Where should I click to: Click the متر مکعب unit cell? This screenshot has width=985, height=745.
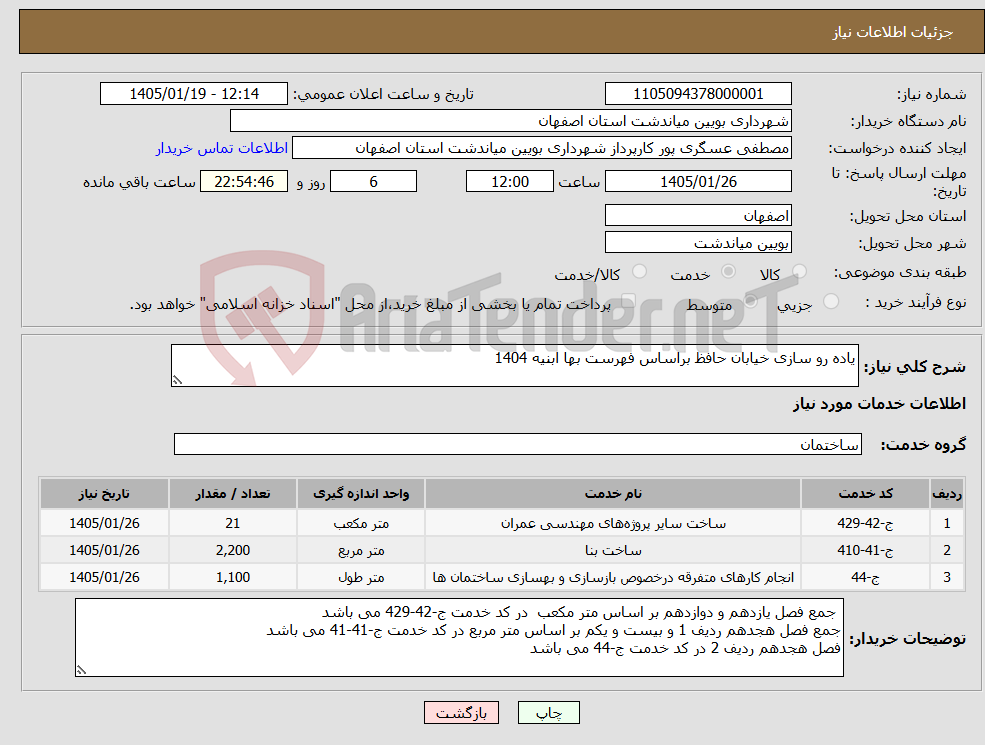[x=361, y=523]
